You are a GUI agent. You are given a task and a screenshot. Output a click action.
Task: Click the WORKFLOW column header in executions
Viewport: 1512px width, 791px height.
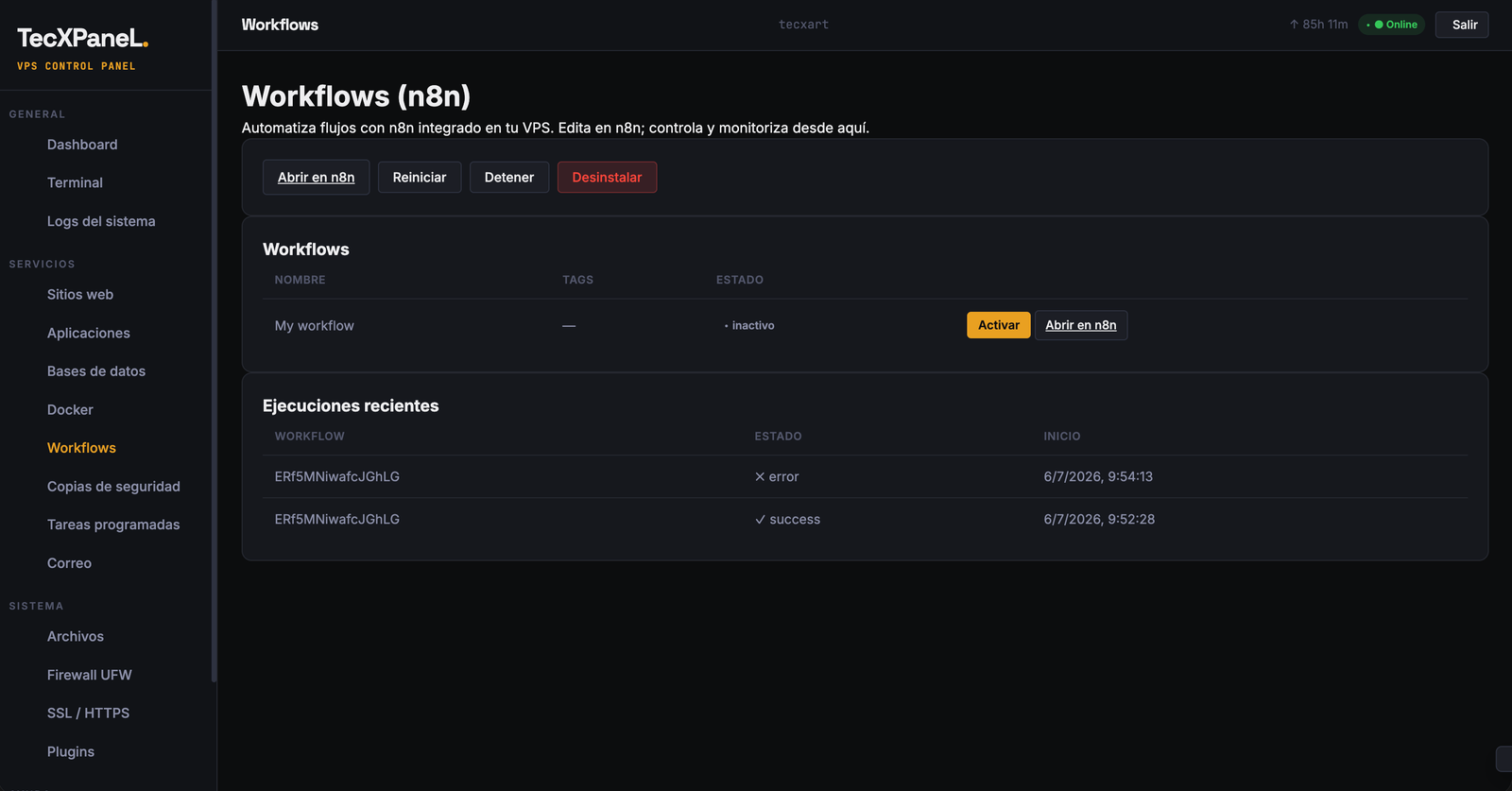point(309,436)
